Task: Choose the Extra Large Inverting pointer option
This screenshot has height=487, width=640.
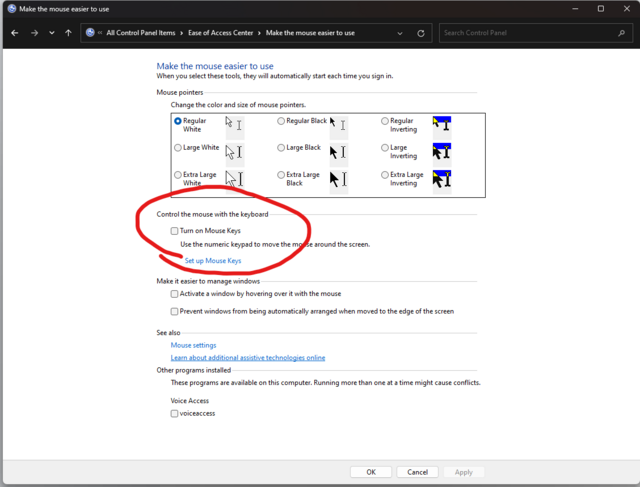Action: coord(385,175)
